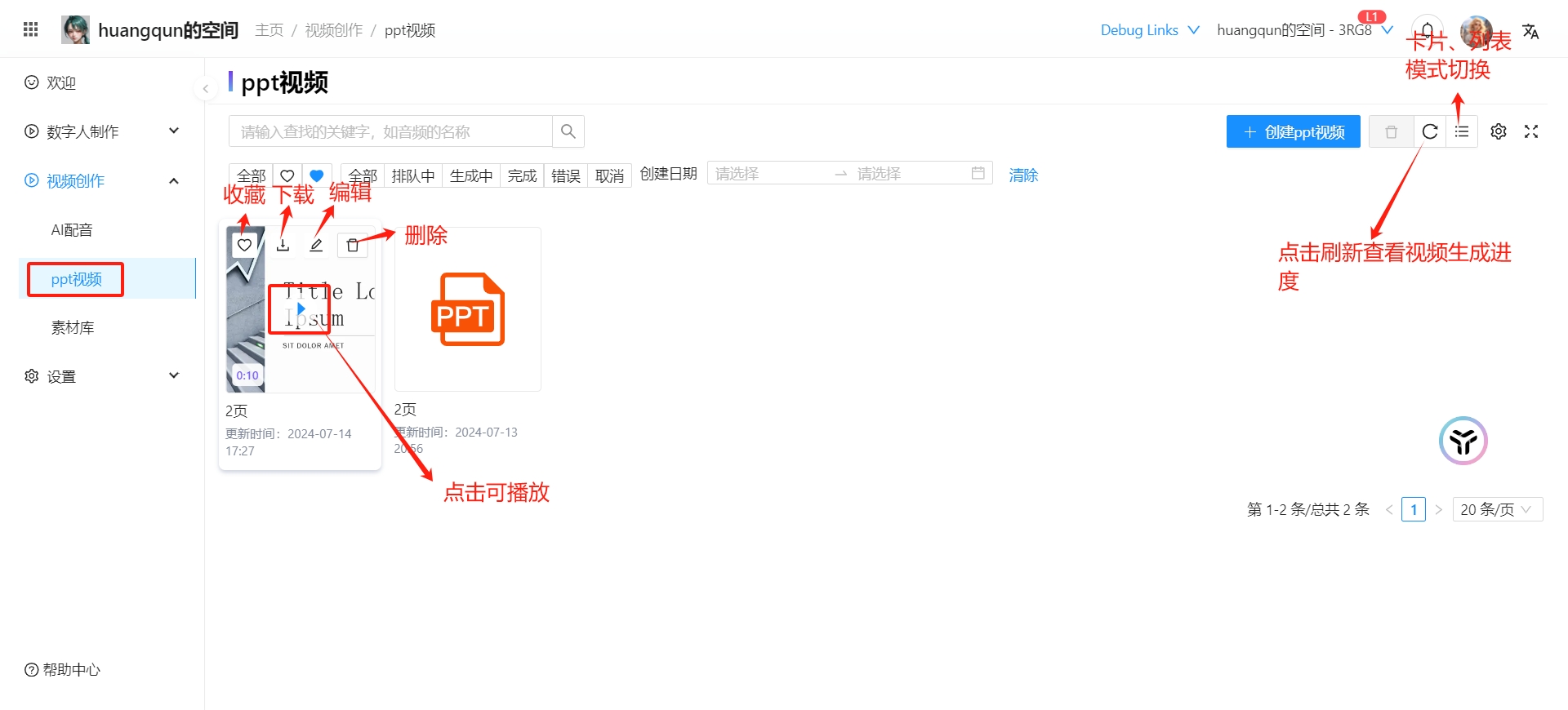Screen dimensions: 1568x710
Task: Select the 排队中 status filter
Action: click(x=413, y=175)
